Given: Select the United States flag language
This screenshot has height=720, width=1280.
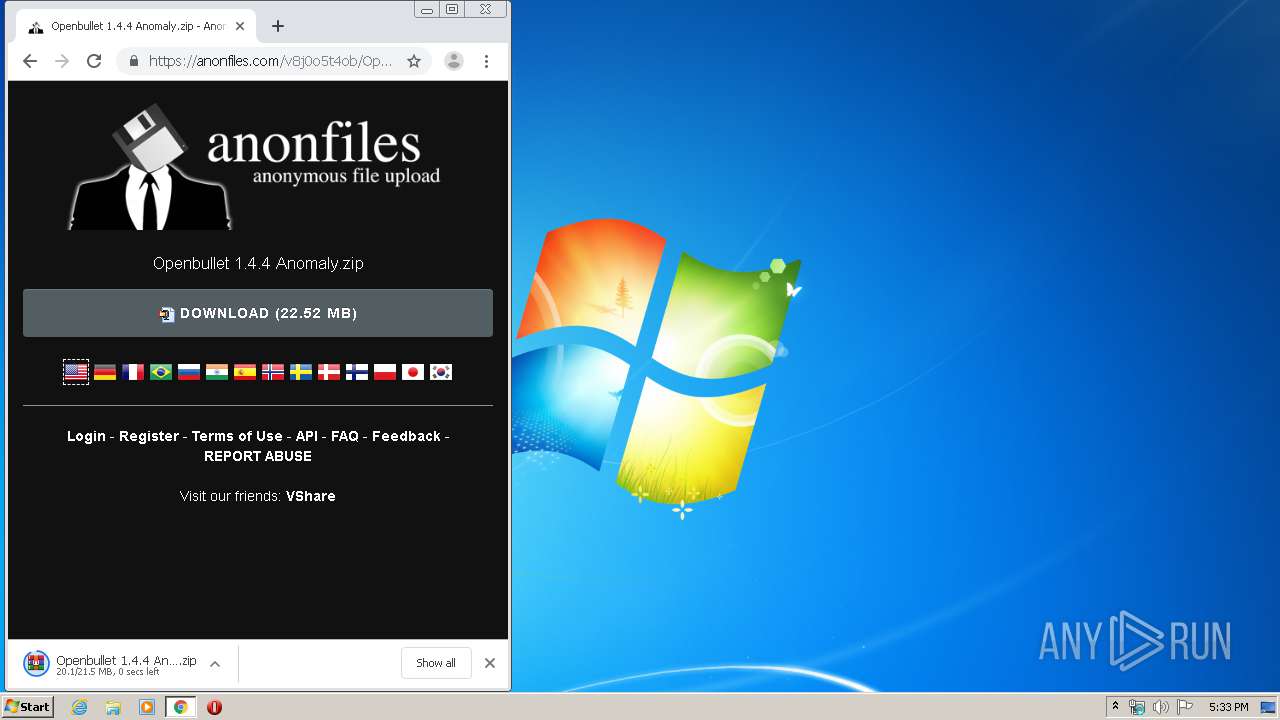Looking at the screenshot, I should (76, 372).
